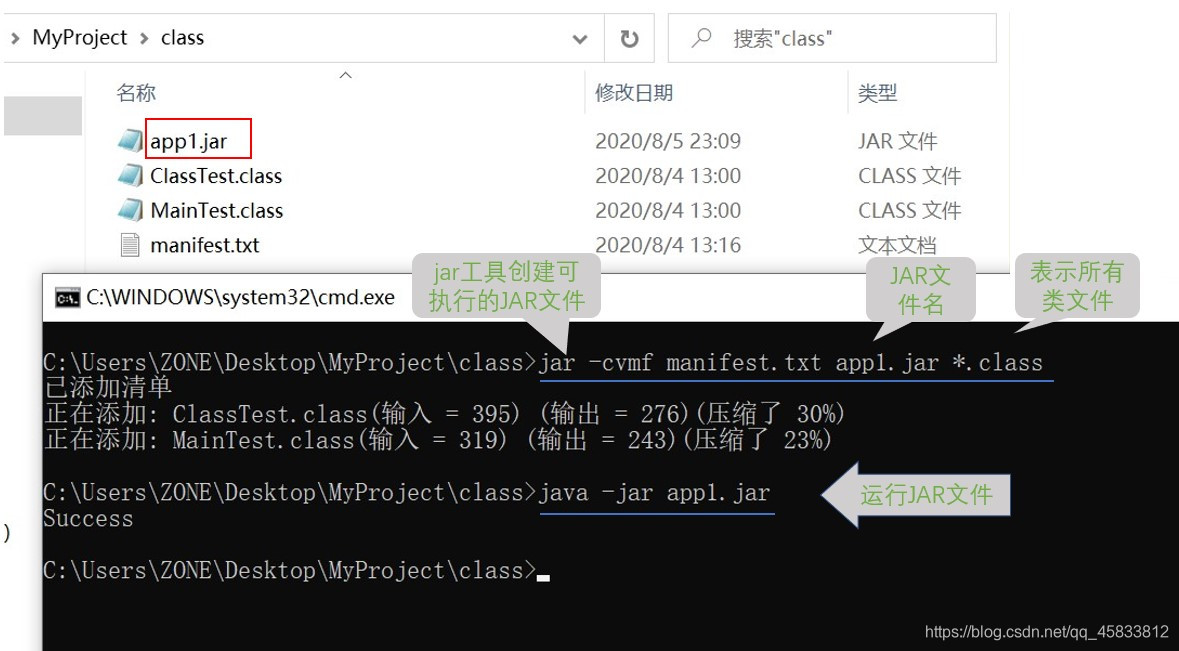This screenshot has width=1179, height=651.
Task: Click the jar -cvmf command text
Action: tap(790, 363)
